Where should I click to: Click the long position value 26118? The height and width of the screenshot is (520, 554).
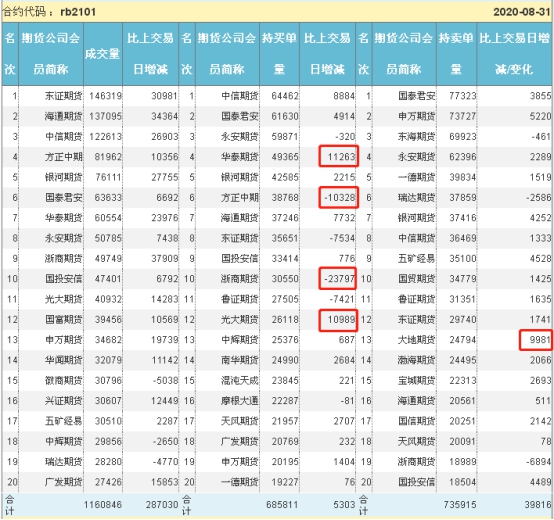point(285,320)
